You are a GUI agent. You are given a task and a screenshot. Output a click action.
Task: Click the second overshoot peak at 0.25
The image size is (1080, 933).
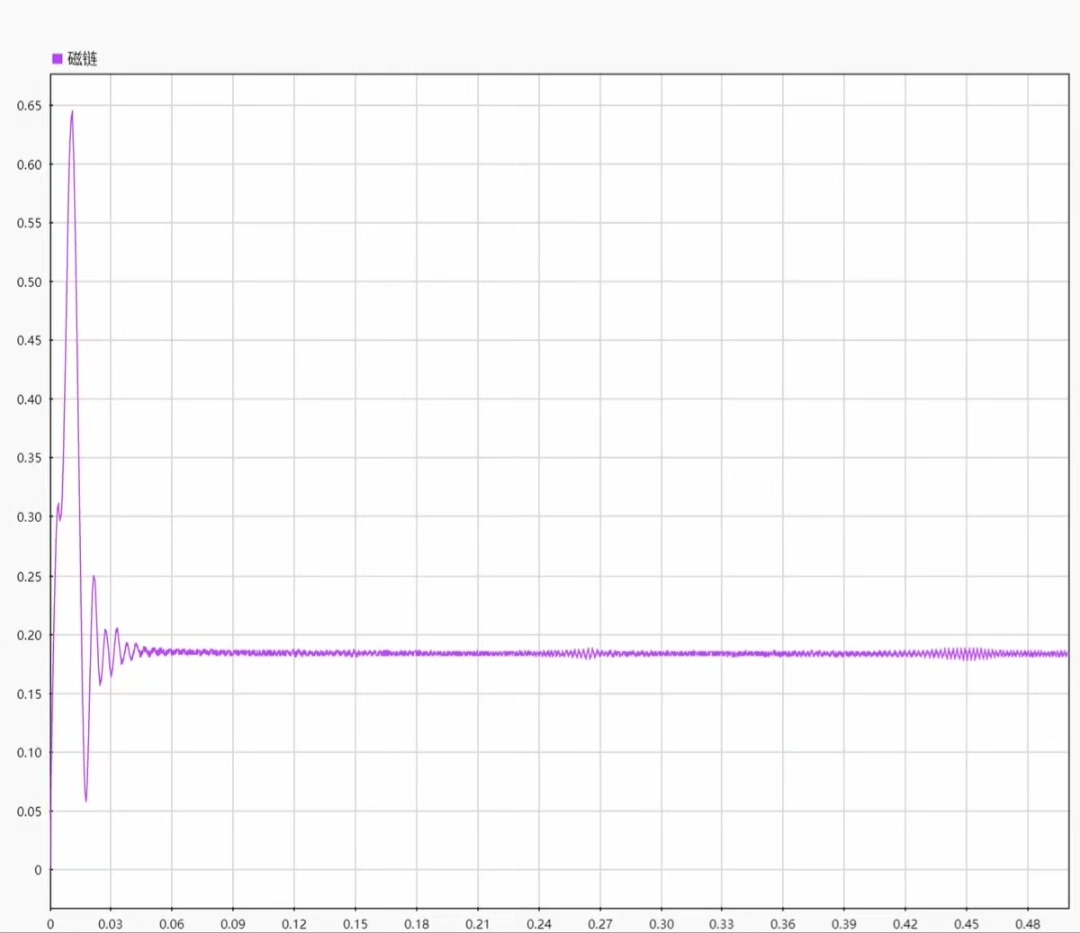pos(94,576)
